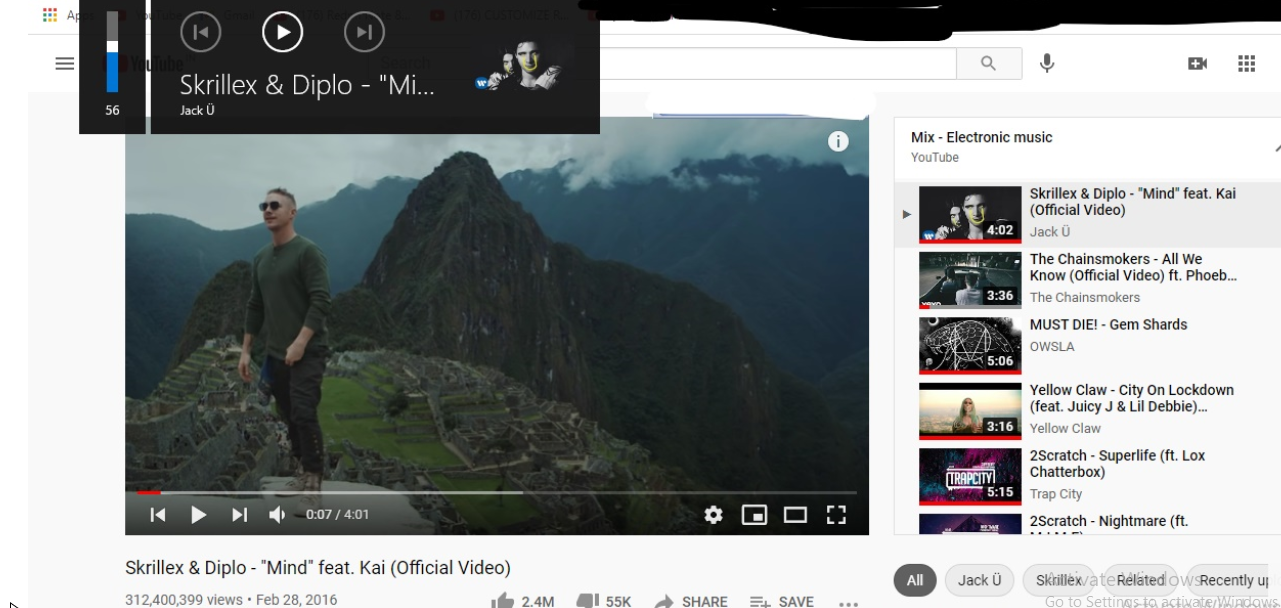1281x608 pixels.
Task: Mute the video player volume
Action: pos(277,515)
